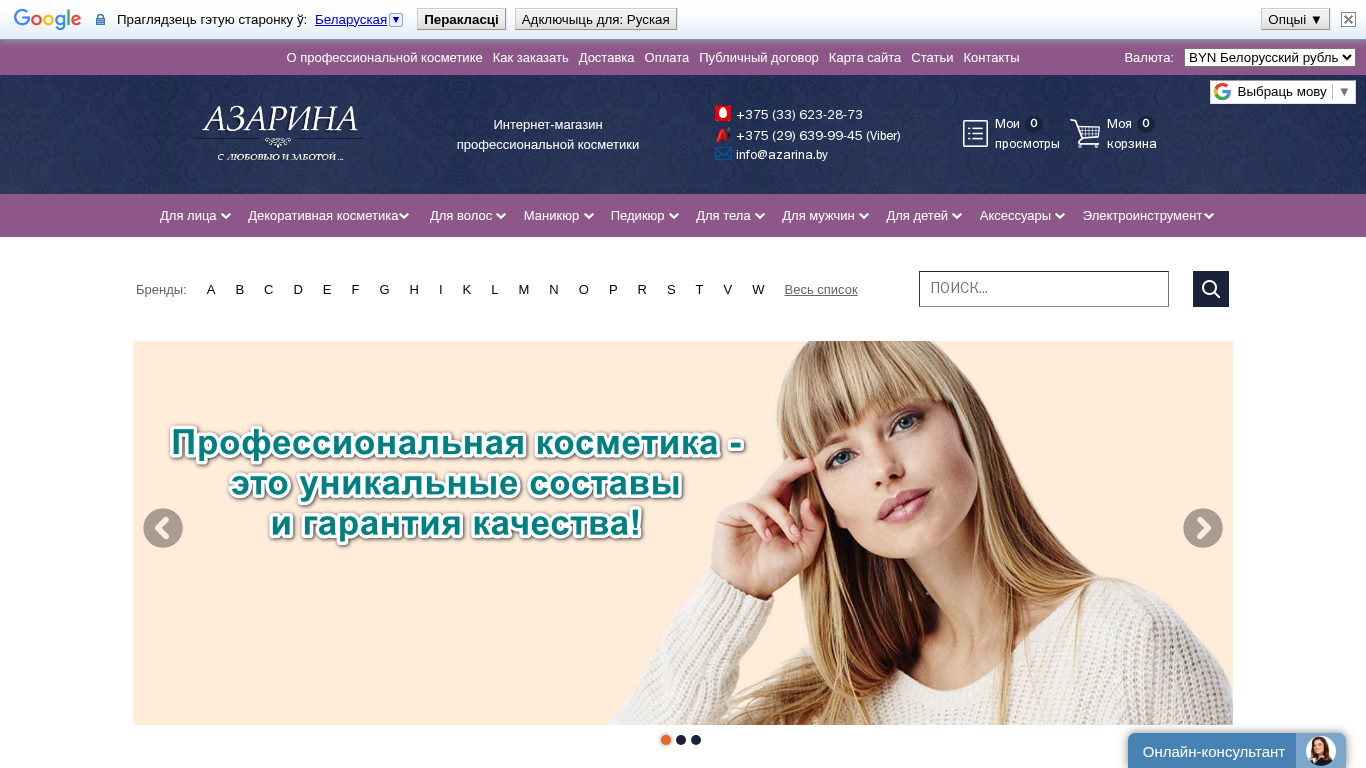This screenshot has height=768, width=1366.
Task: Click the Azarina logo
Action: click(x=280, y=133)
